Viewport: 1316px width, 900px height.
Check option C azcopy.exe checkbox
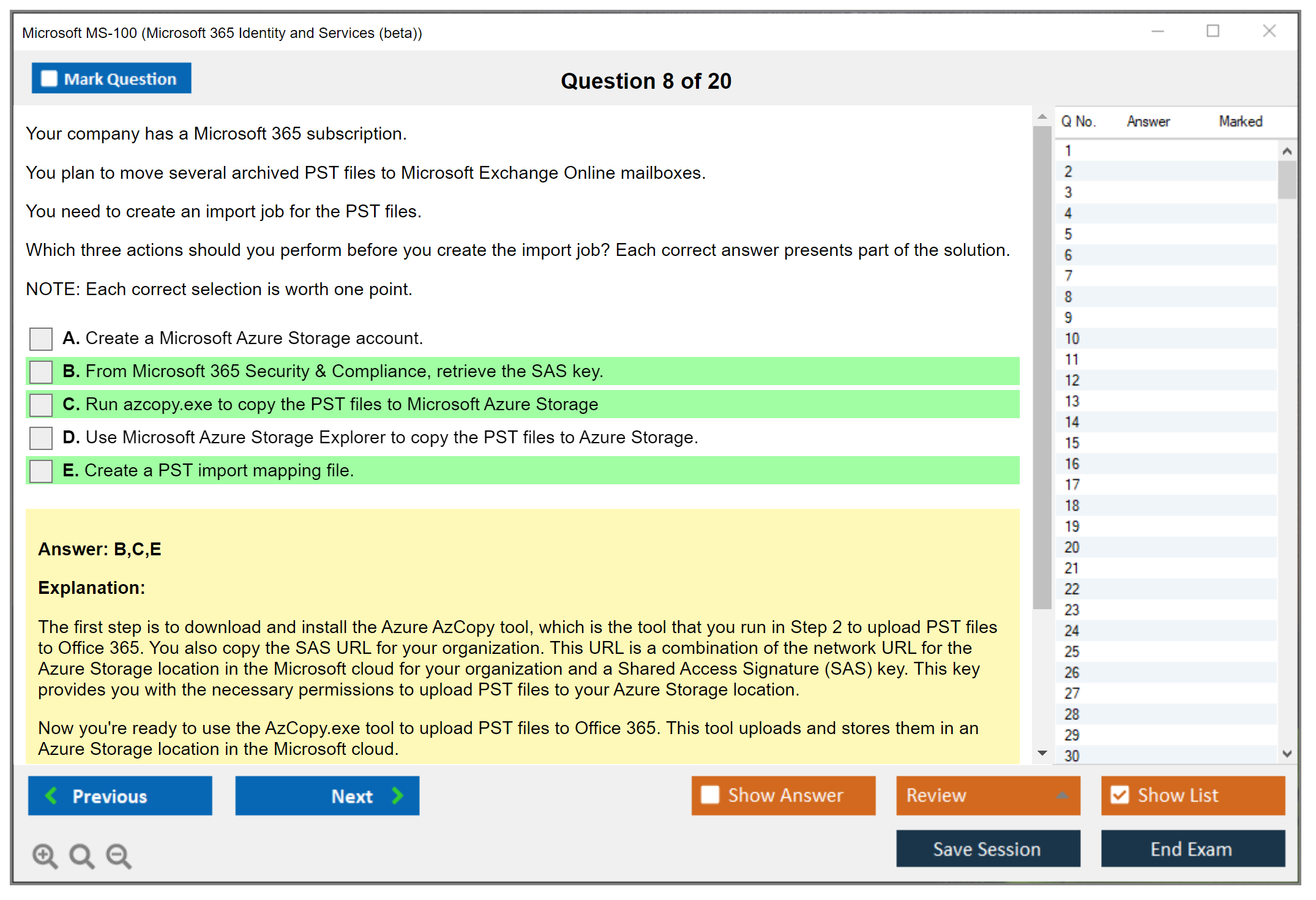[41, 405]
